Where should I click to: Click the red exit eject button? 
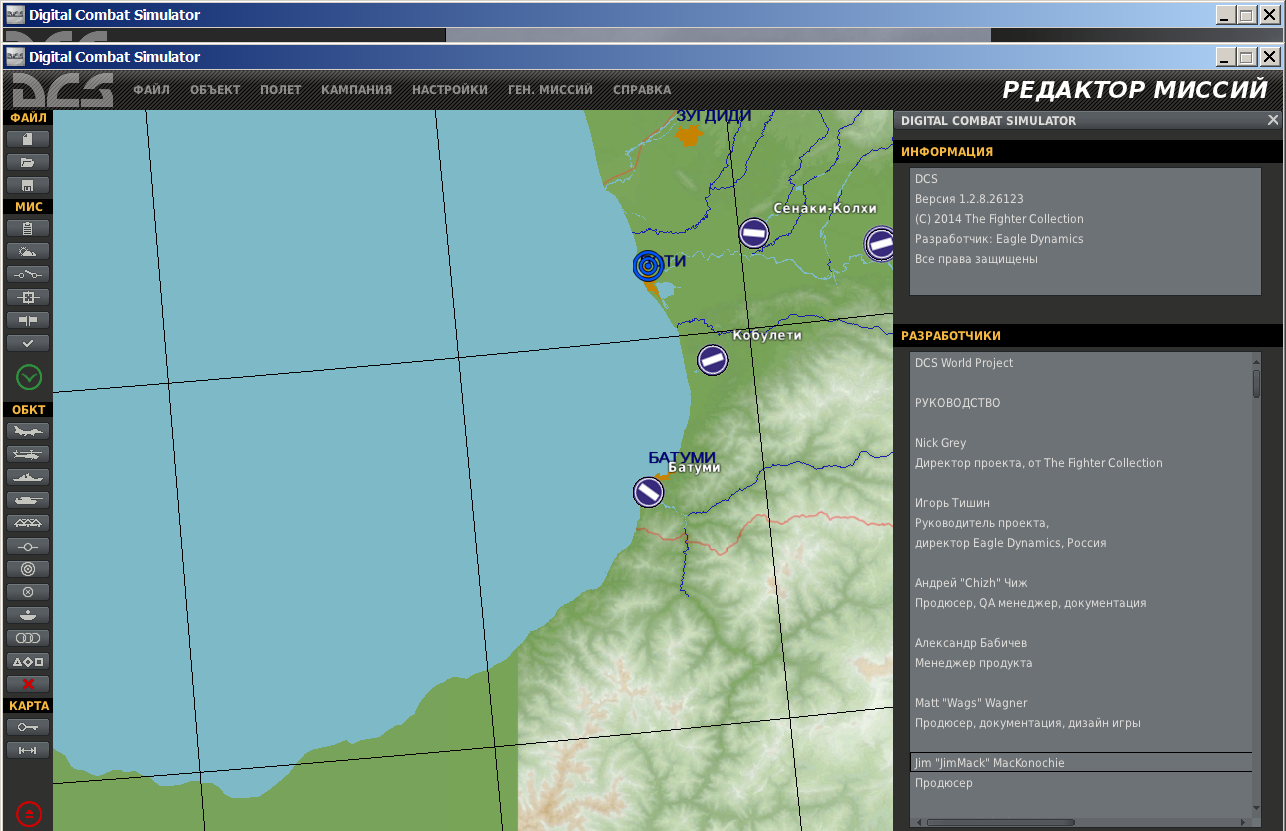click(x=29, y=814)
